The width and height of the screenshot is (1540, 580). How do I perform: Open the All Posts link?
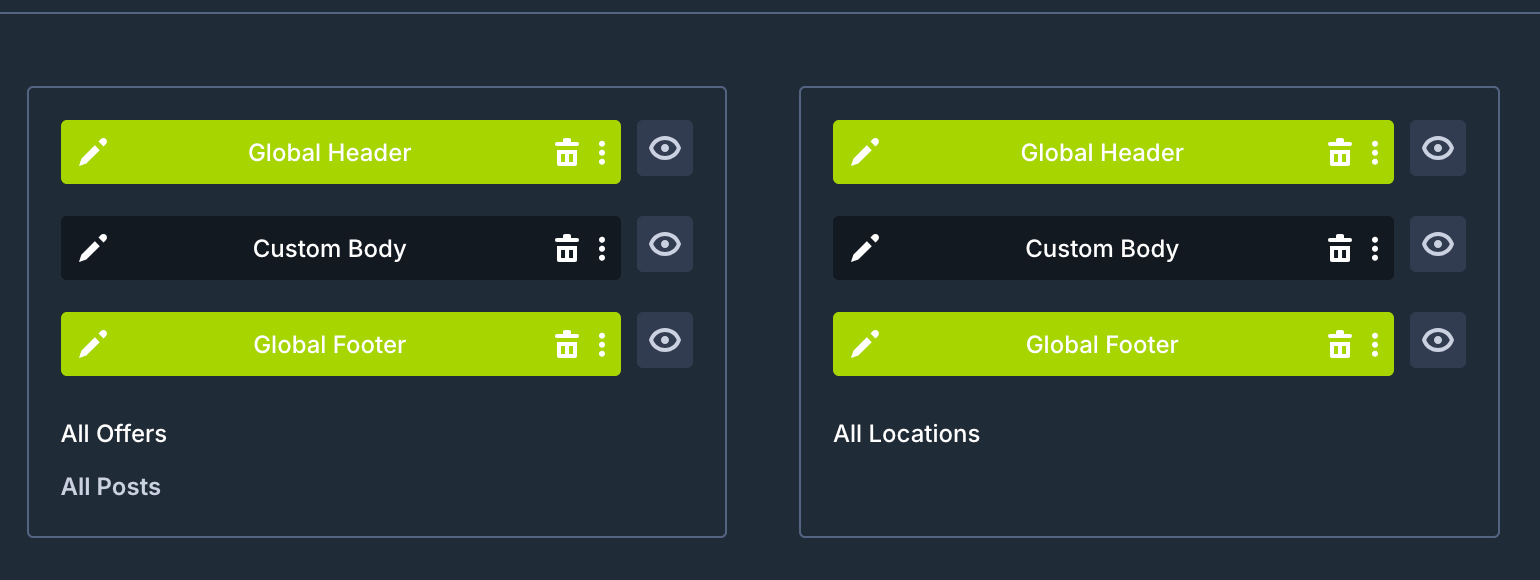click(111, 487)
